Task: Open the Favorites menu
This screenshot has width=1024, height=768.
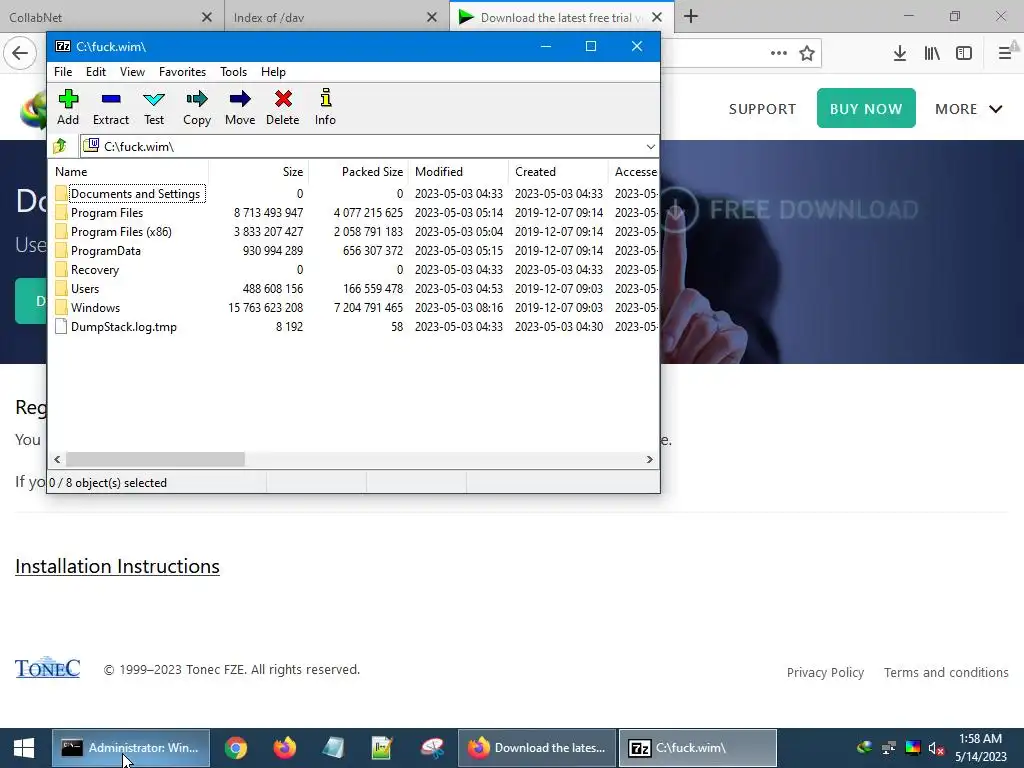Action: pyautogui.click(x=182, y=72)
